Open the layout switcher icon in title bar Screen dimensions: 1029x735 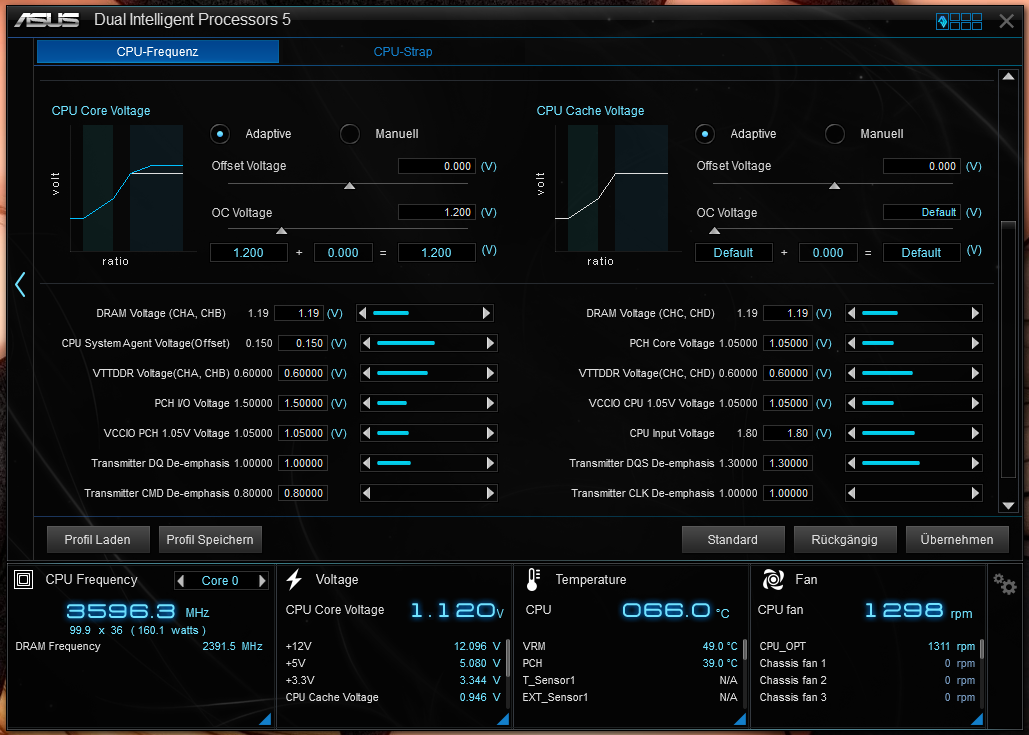point(959,21)
